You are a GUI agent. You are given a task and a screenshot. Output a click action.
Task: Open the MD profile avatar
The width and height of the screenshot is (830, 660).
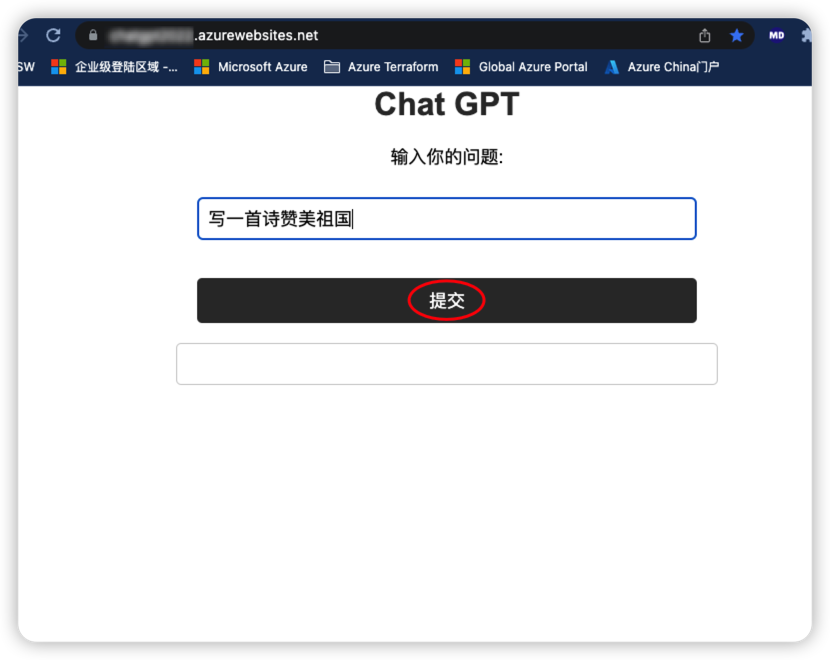pyautogui.click(x=777, y=35)
